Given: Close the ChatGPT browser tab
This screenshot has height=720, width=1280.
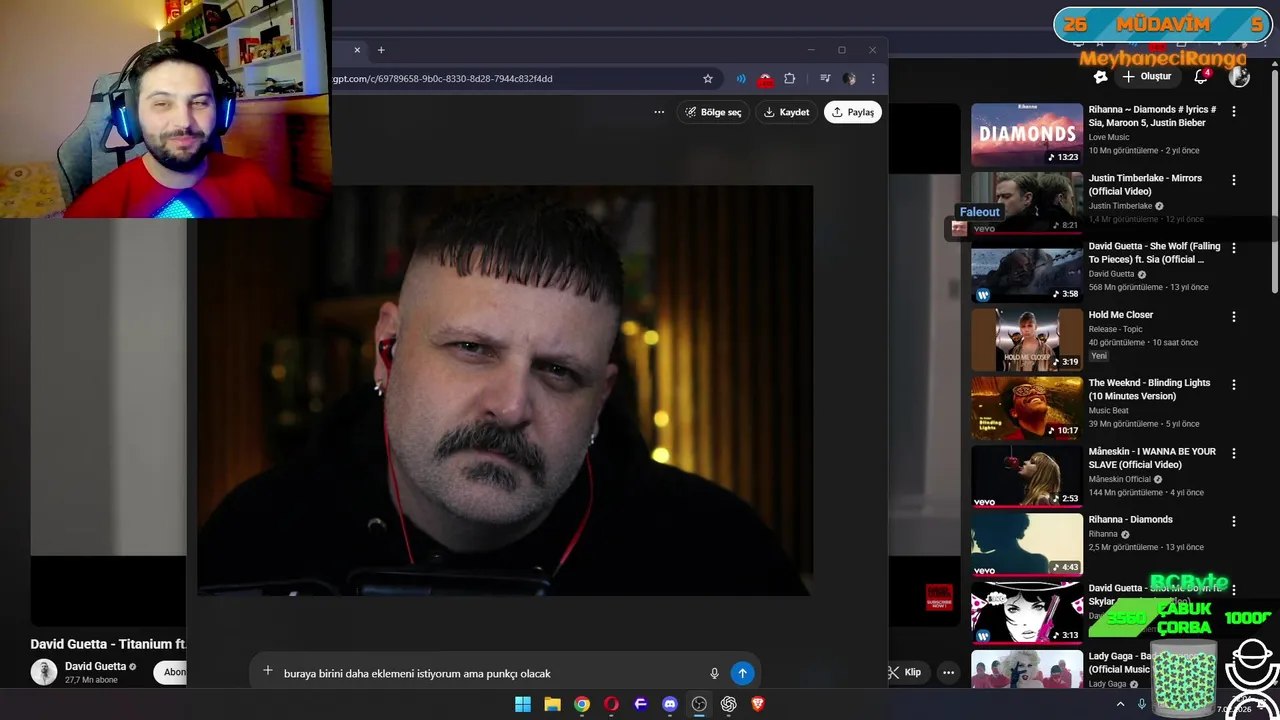Looking at the screenshot, I should tap(357, 50).
